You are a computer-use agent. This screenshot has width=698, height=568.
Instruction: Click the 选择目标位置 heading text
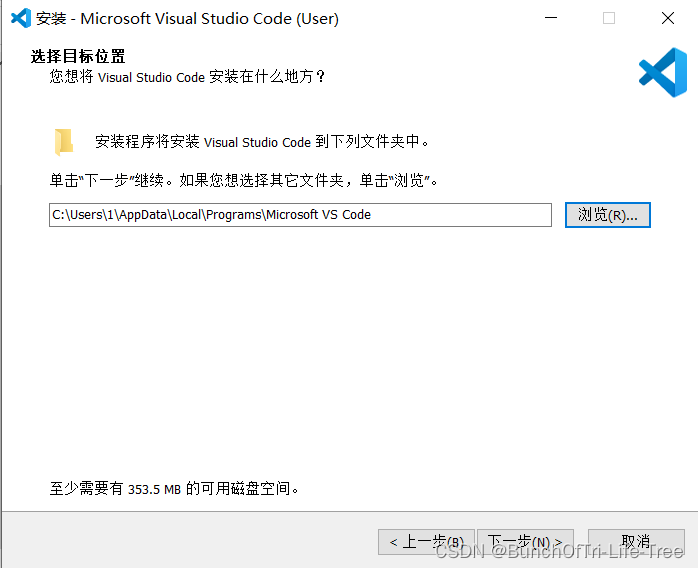coord(78,57)
